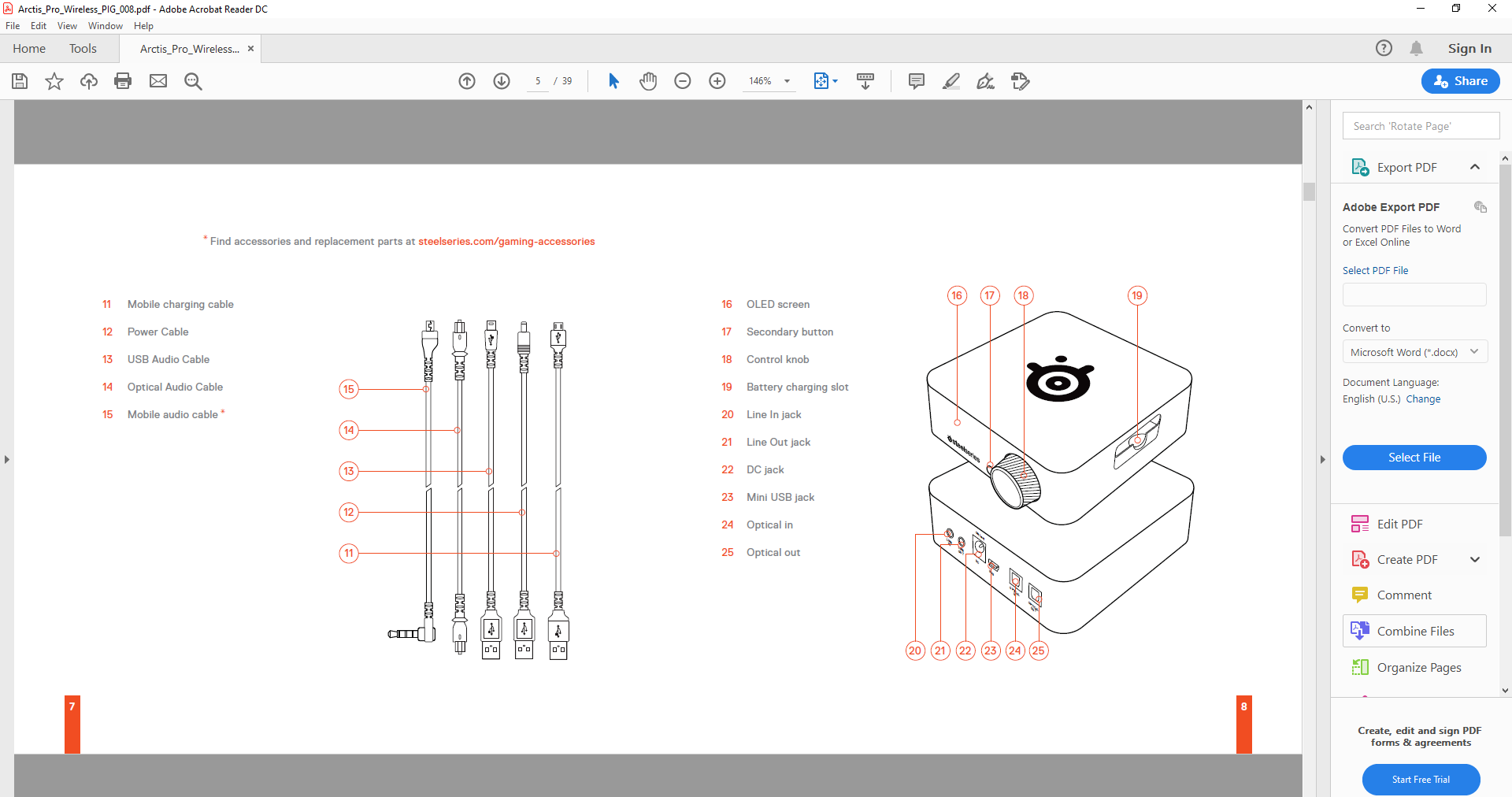Open the File menu
This screenshot has width=1512, height=797.
point(13,26)
